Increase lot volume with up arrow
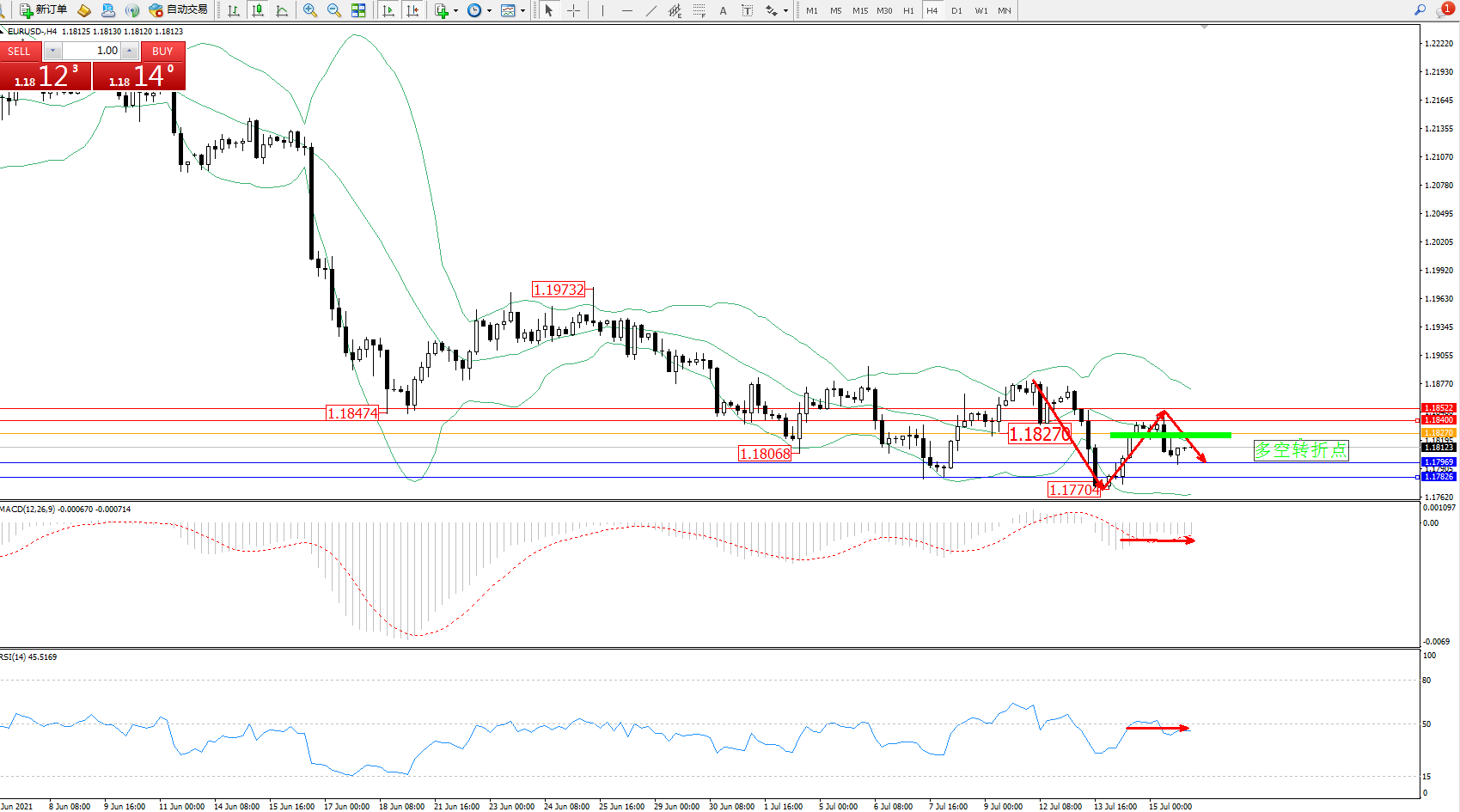 [x=130, y=51]
